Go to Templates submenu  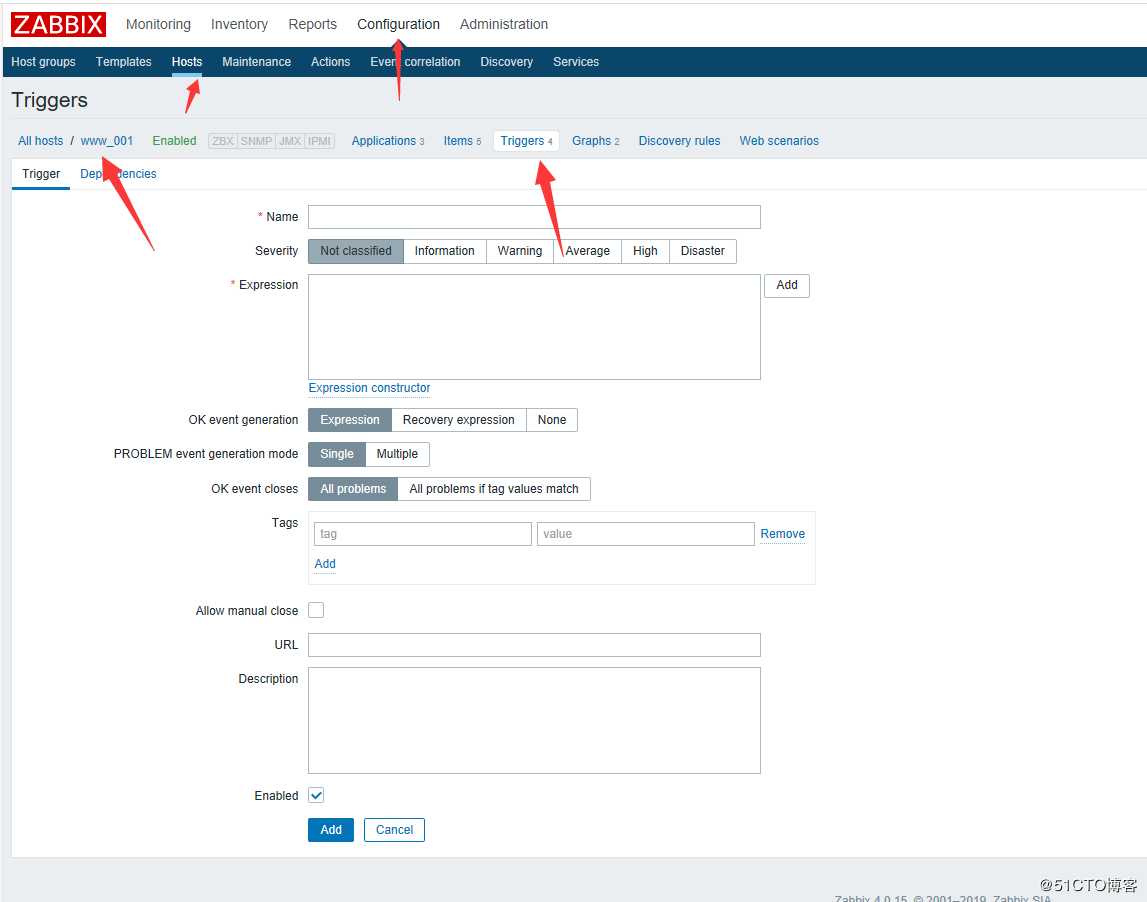click(x=124, y=61)
